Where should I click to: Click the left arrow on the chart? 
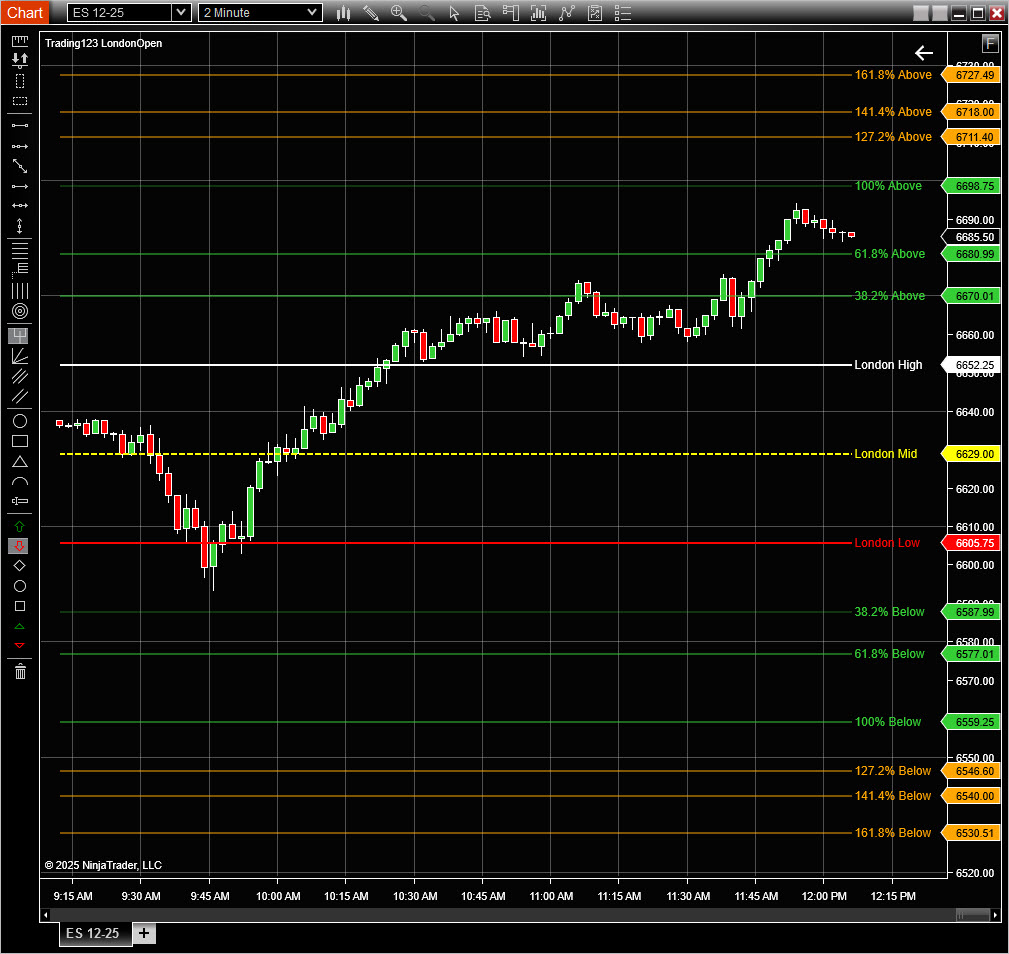923,53
